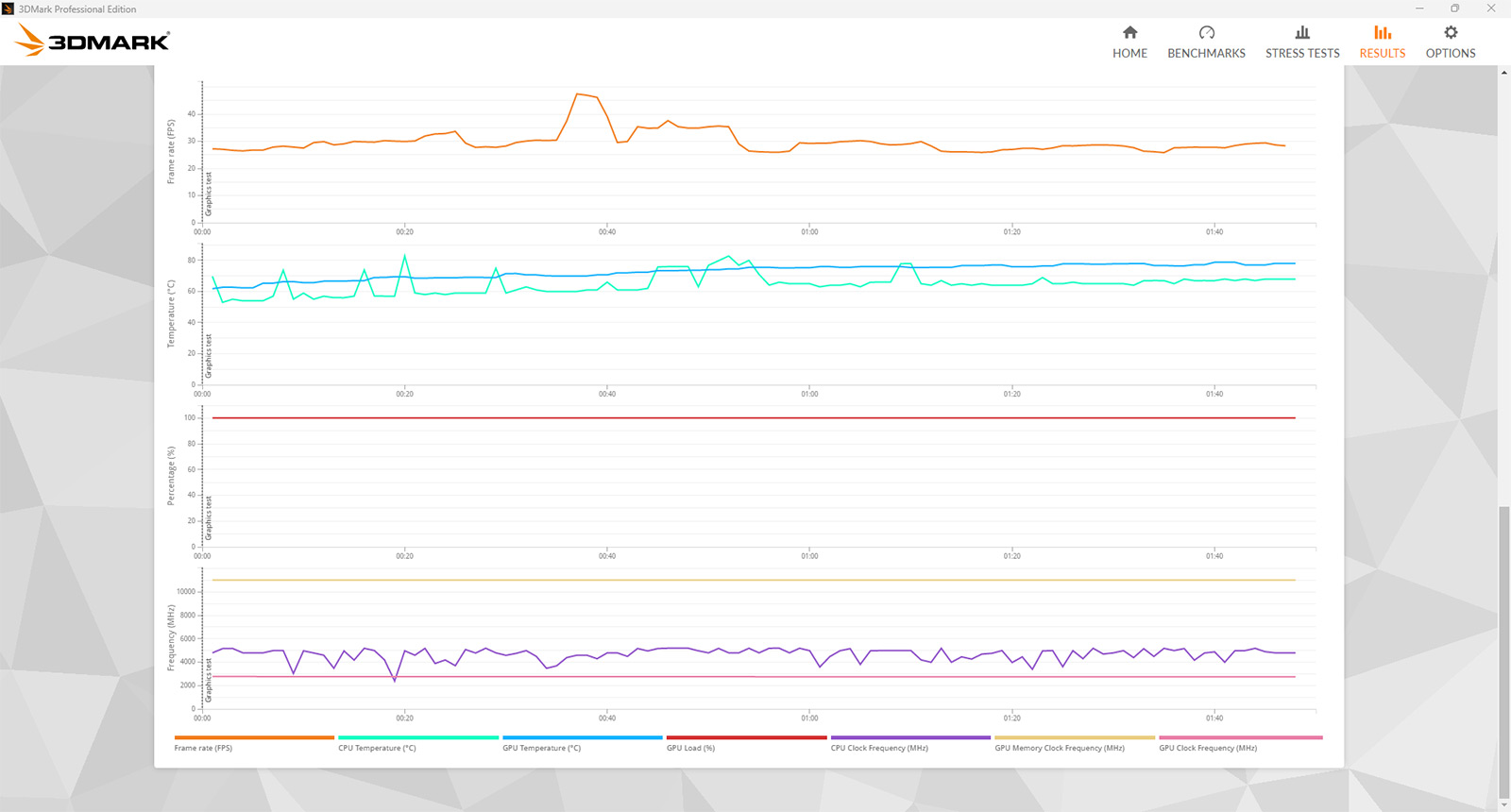Close the 3DMark Professional Edition window
The height and width of the screenshot is (812, 1511).
click(x=1491, y=8)
